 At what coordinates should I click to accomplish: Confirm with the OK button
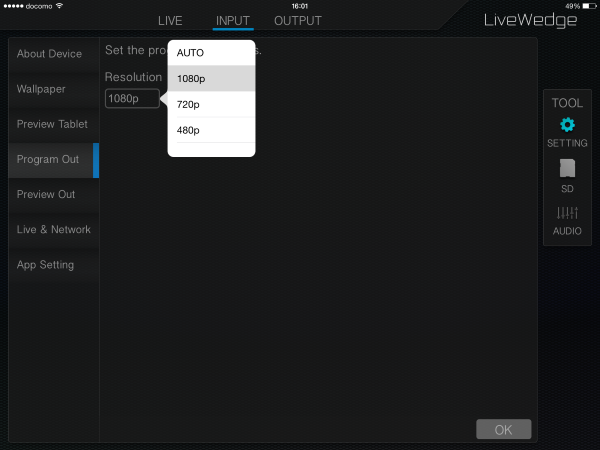[504, 429]
